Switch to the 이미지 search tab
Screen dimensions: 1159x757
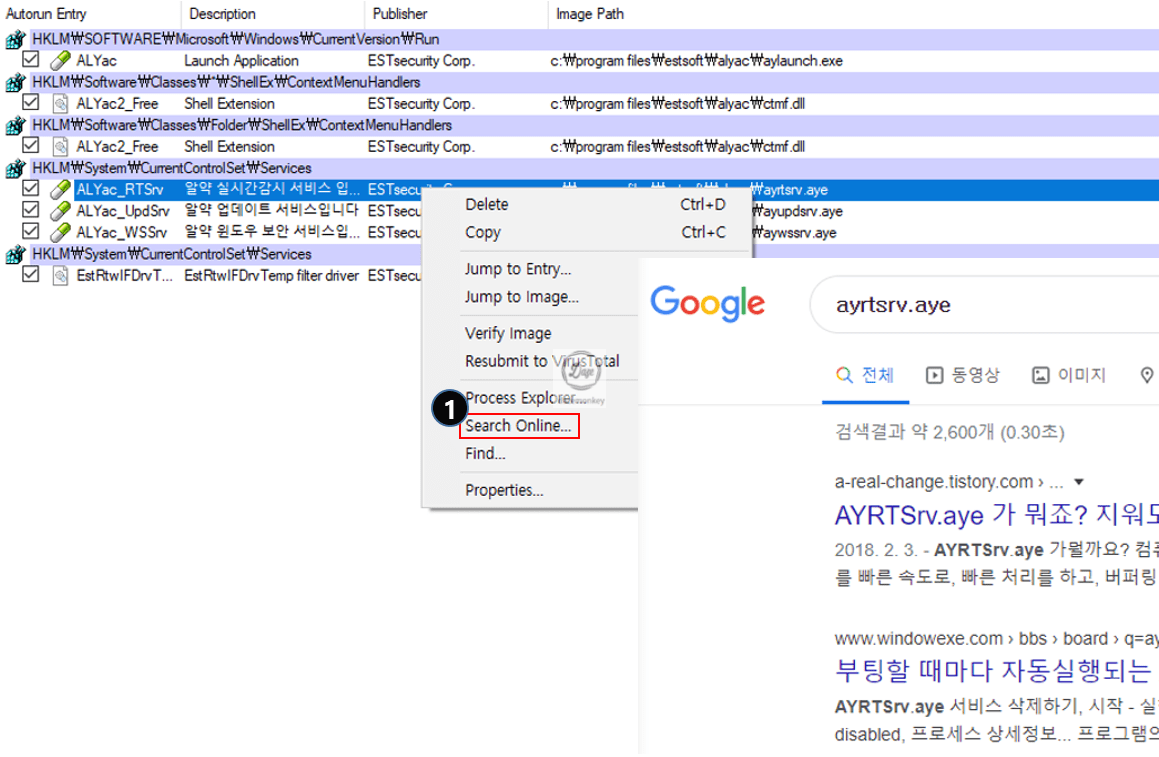[x=1069, y=376]
